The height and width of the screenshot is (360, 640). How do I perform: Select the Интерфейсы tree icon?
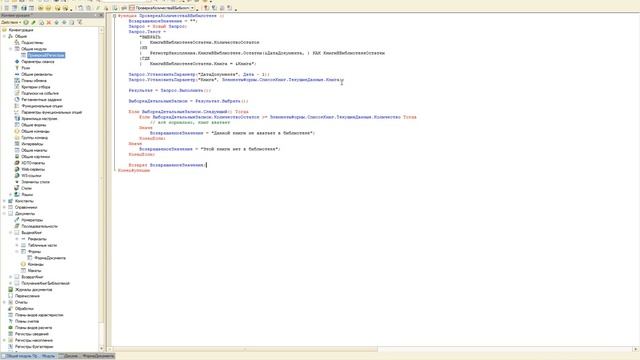(17, 144)
